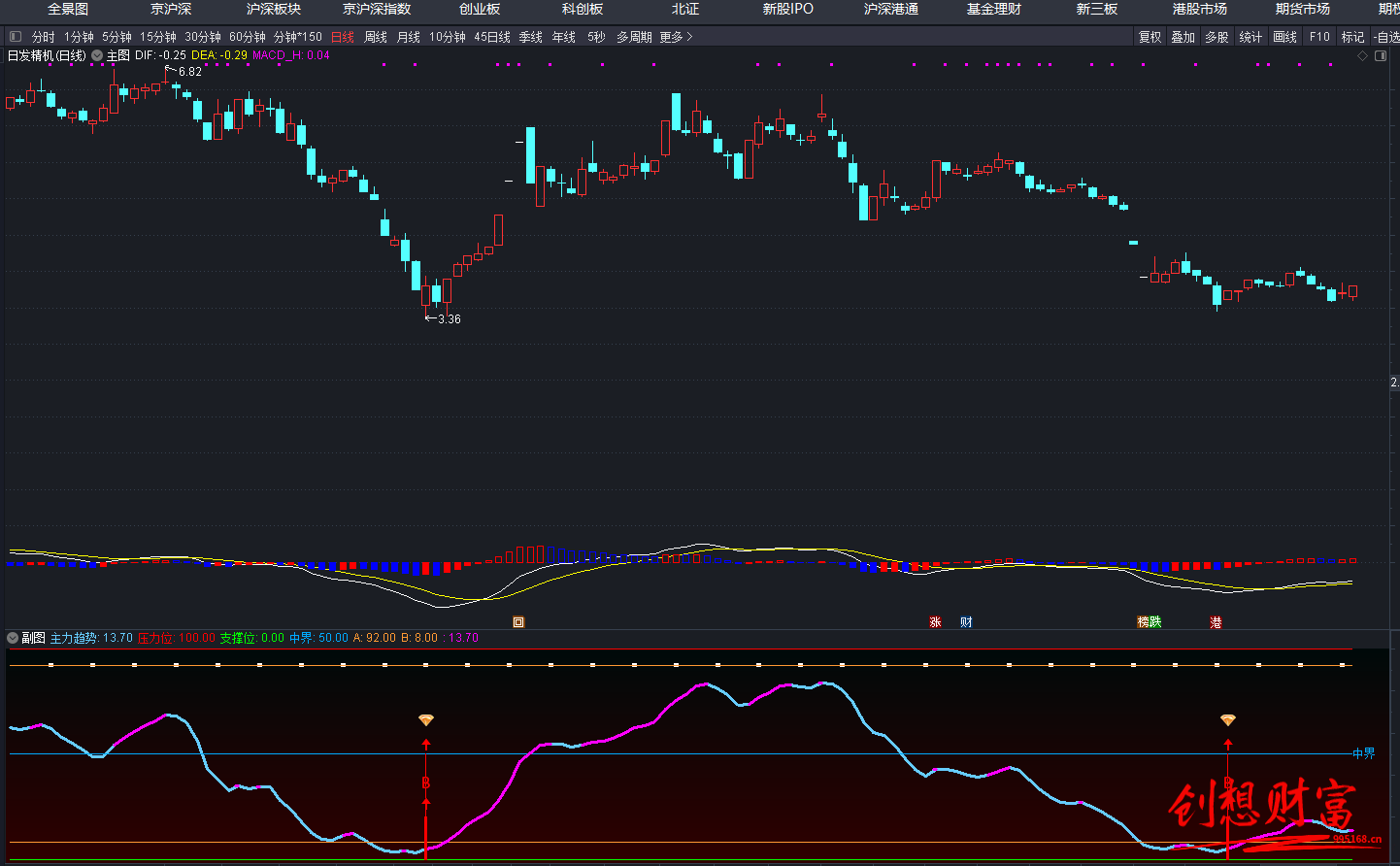
Task: Select the 5分钟 period
Action: coord(117,37)
